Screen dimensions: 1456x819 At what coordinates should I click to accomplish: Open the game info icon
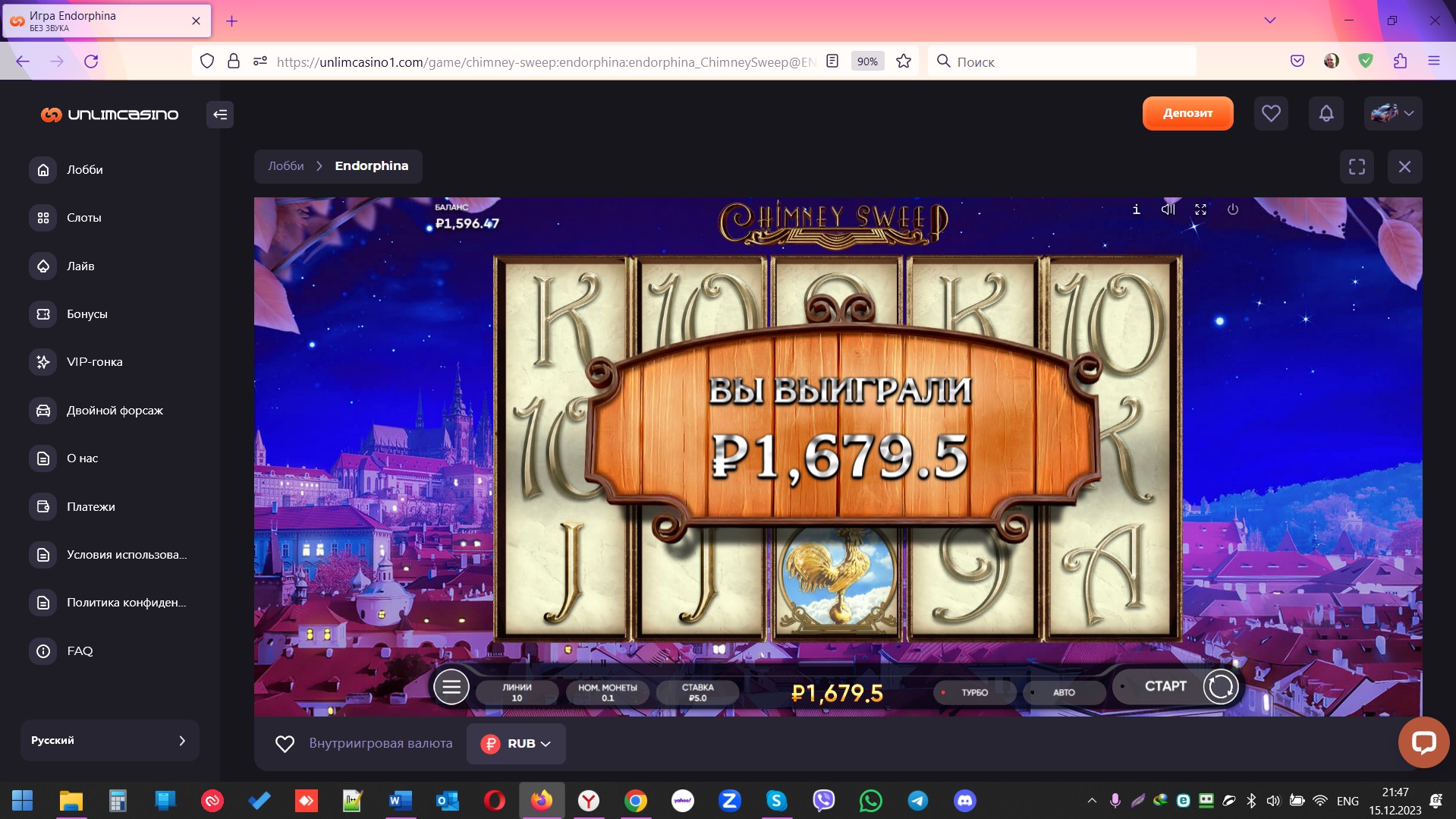click(x=1136, y=209)
